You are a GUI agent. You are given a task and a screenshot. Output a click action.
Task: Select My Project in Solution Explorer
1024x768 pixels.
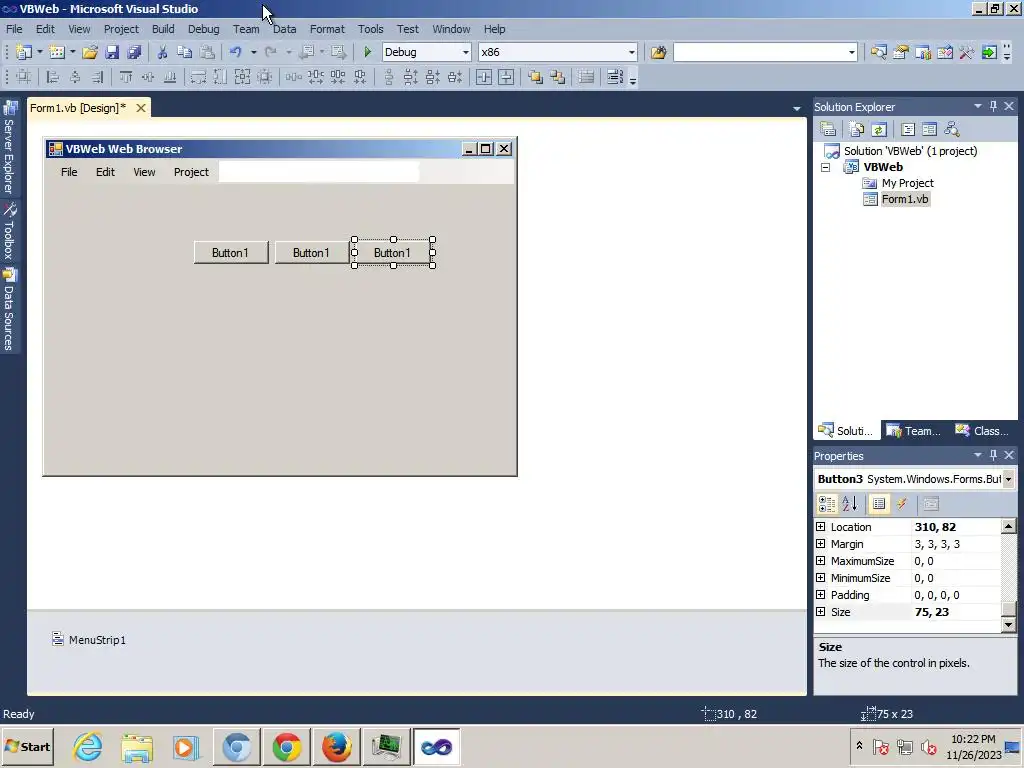pos(898,184)
